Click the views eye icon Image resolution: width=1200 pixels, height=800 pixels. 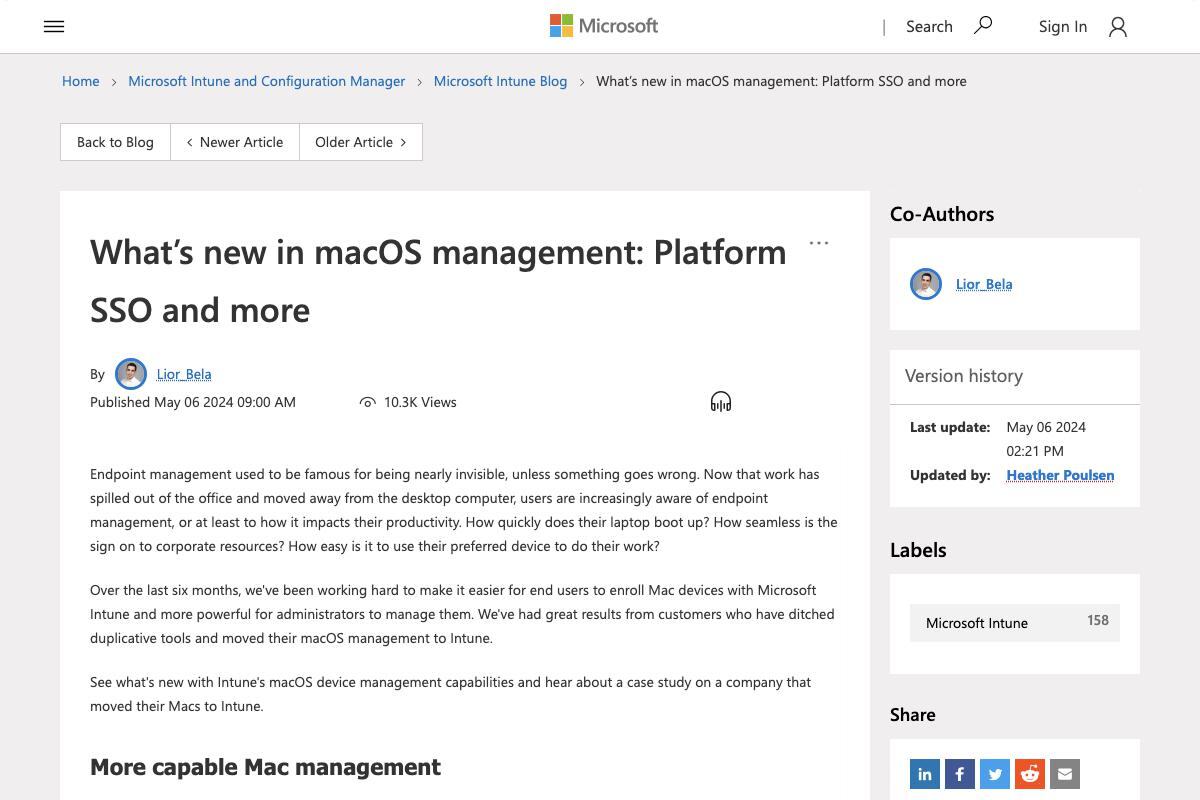368,402
